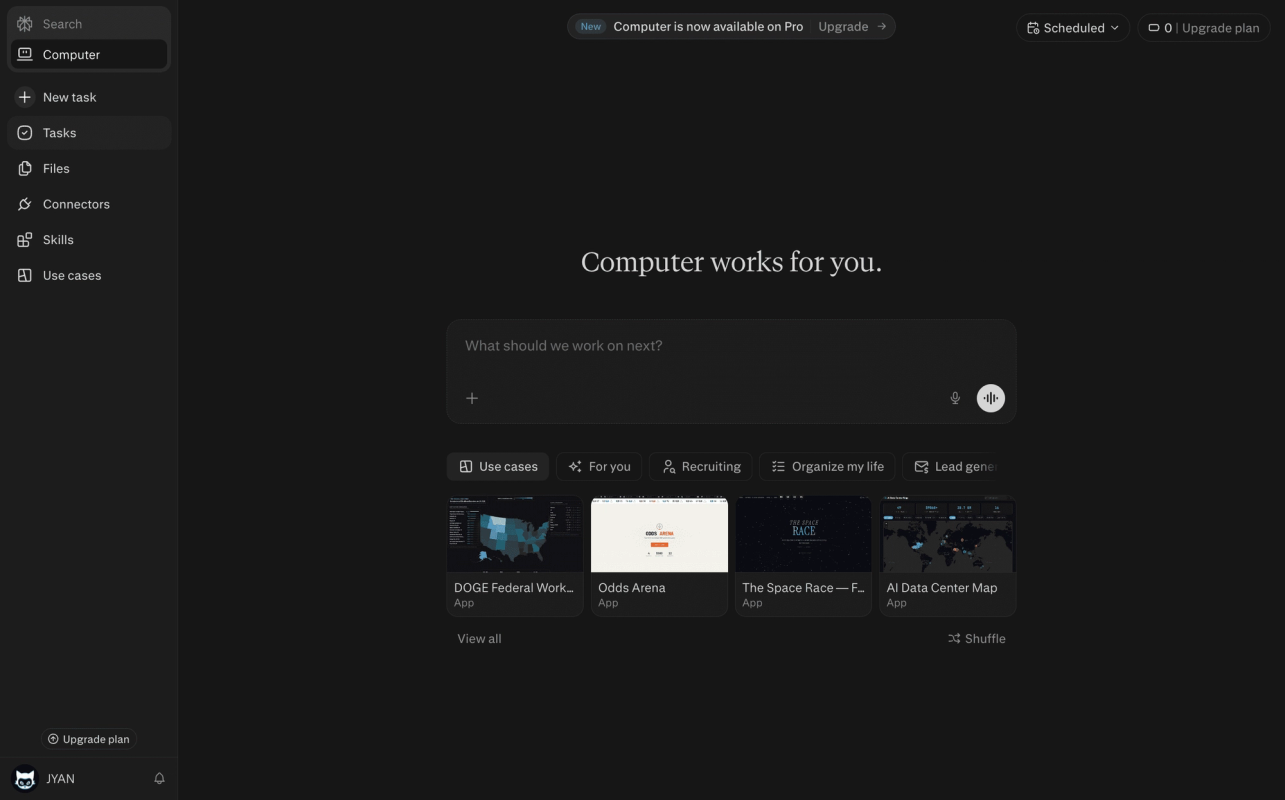The width and height of the screenshot is (1285, 800).
Task: Click the plus attachment icon in prompt box
Action: [472, 398]
